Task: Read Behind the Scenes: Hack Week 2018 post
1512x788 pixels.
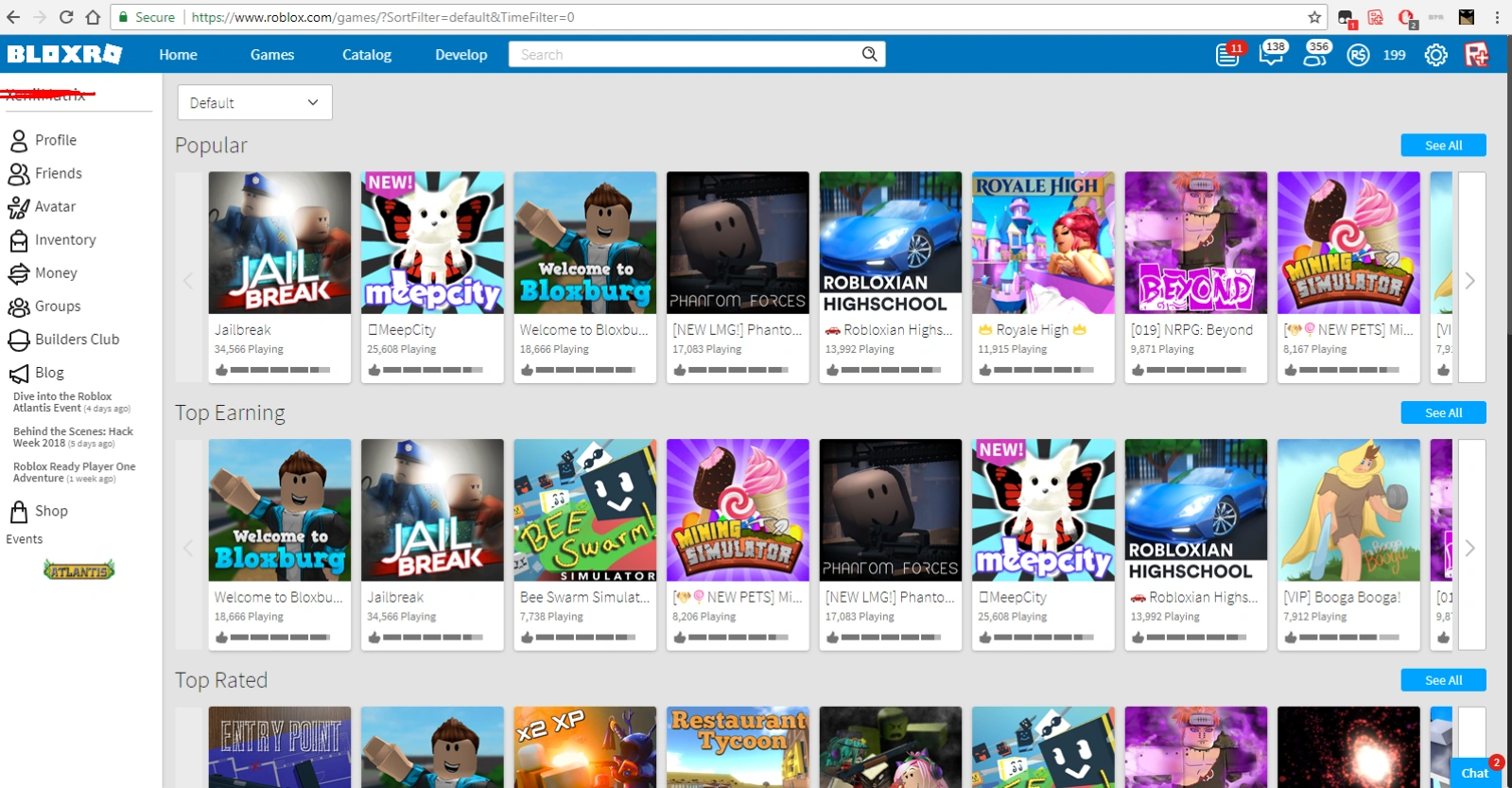Action: click(74, 437)
